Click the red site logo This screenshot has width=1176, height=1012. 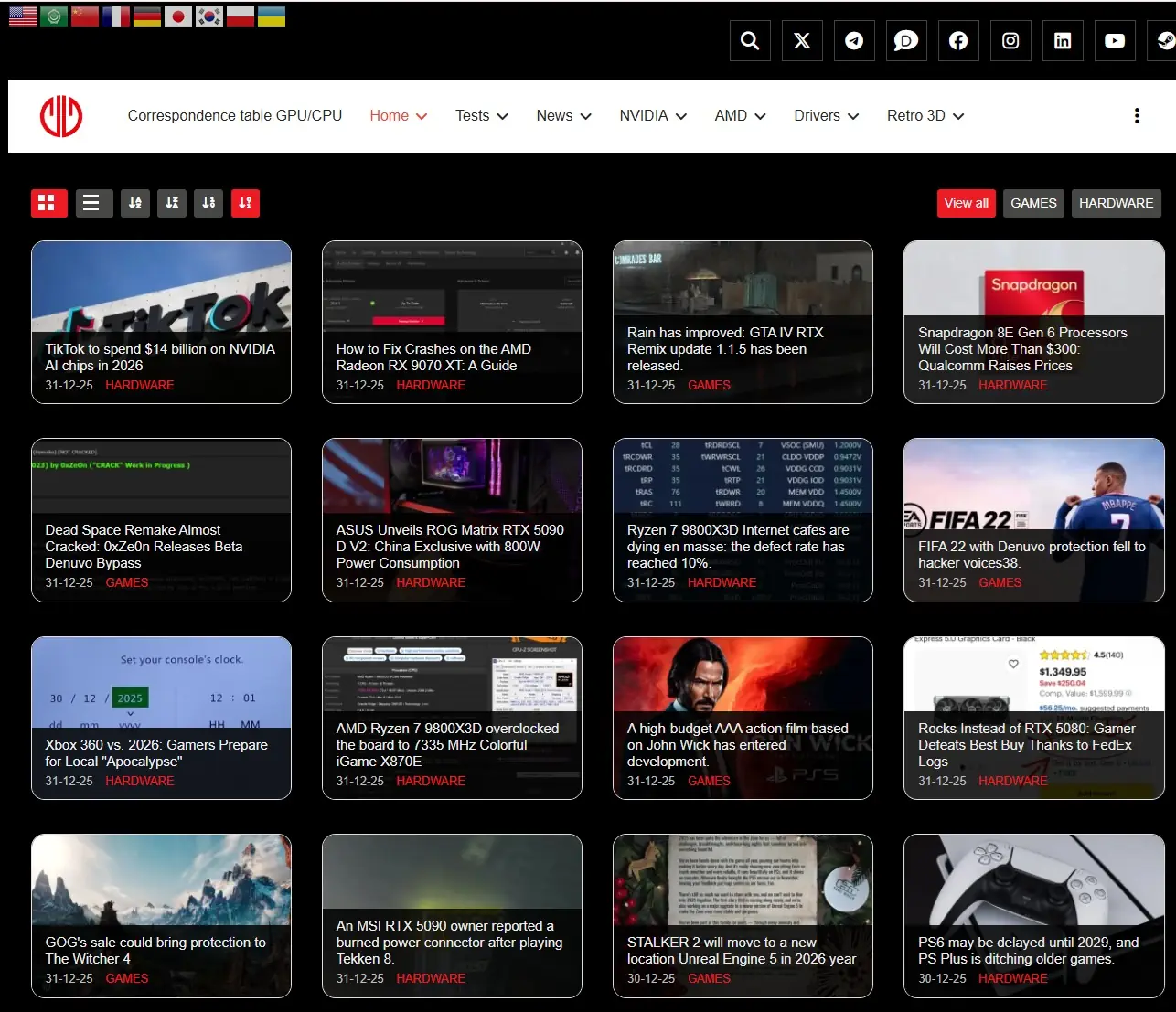[x=61, y=116]
